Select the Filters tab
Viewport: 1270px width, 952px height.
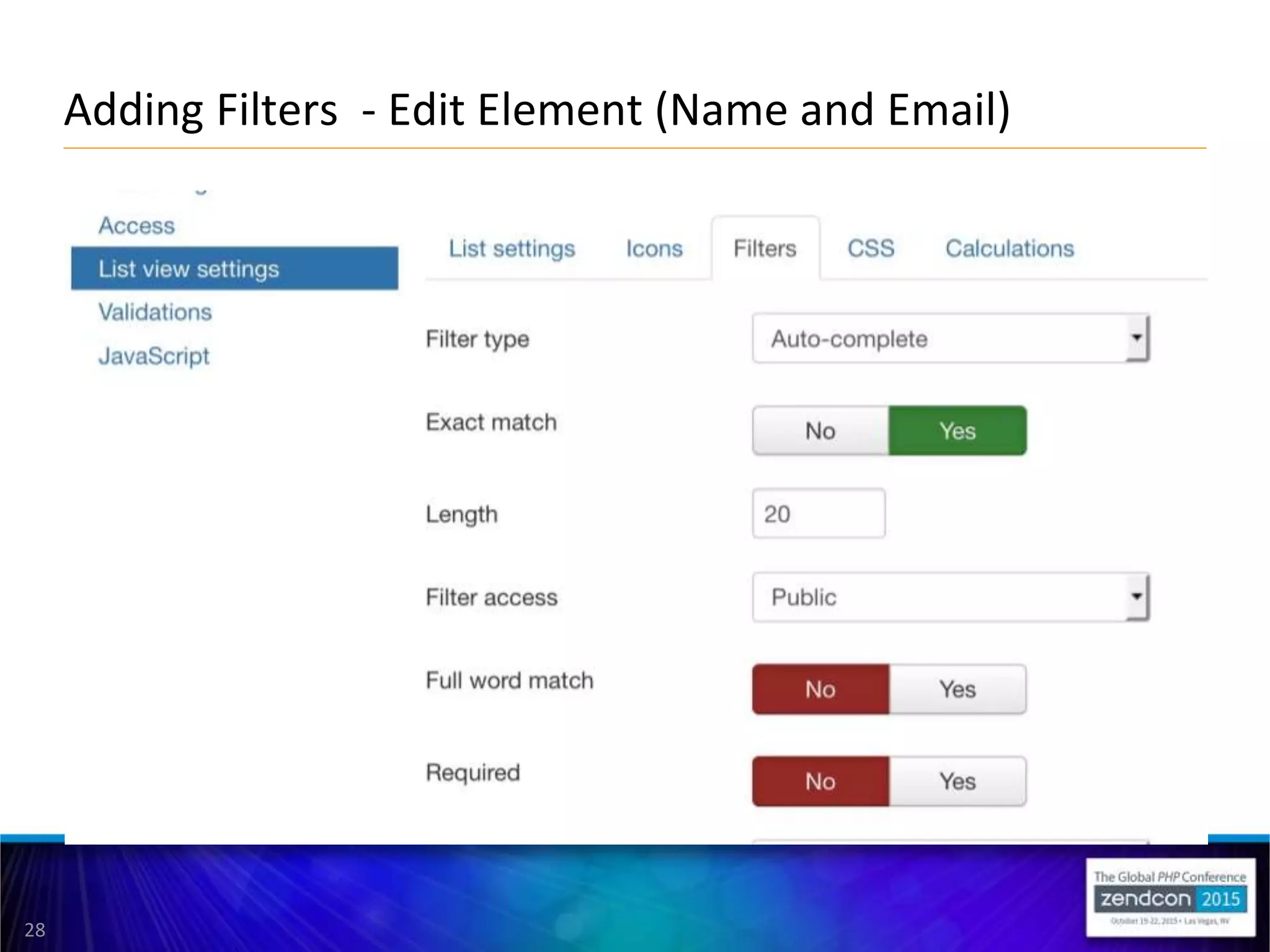[x=765, y=249]
